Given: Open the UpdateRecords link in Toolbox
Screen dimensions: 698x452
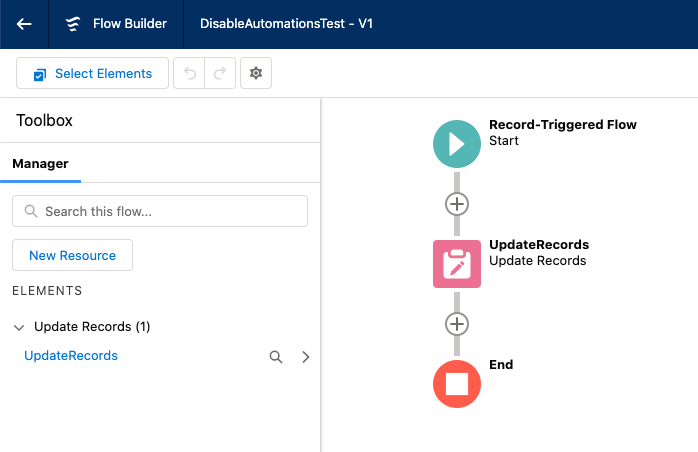Looking at the screenshot, I should click(x=71, y=356).
